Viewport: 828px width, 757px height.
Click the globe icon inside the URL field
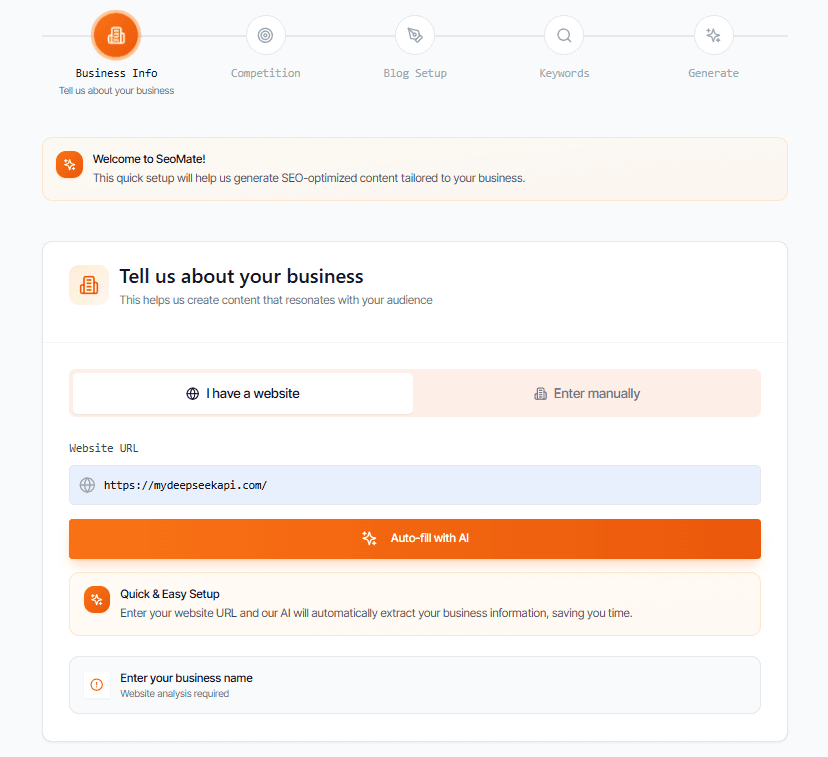coord(87,485)
